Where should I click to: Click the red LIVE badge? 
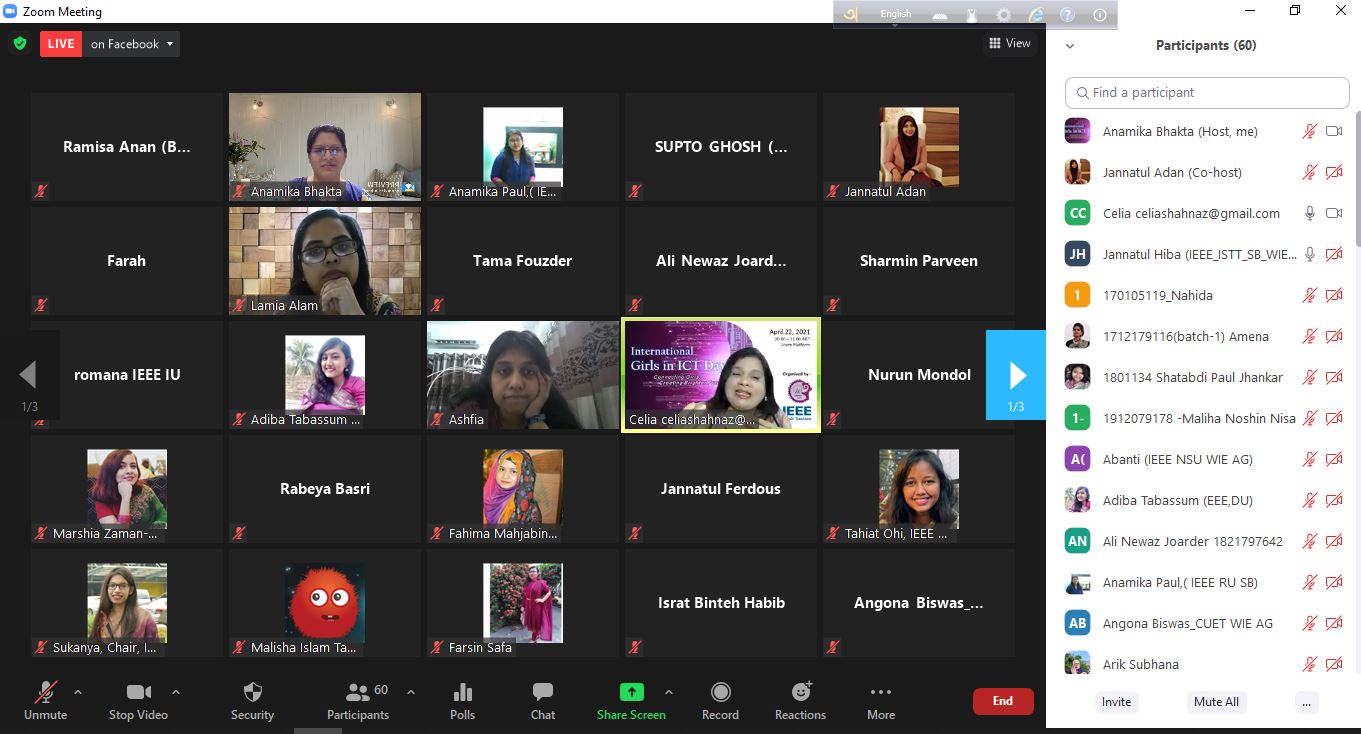(61, 44)
